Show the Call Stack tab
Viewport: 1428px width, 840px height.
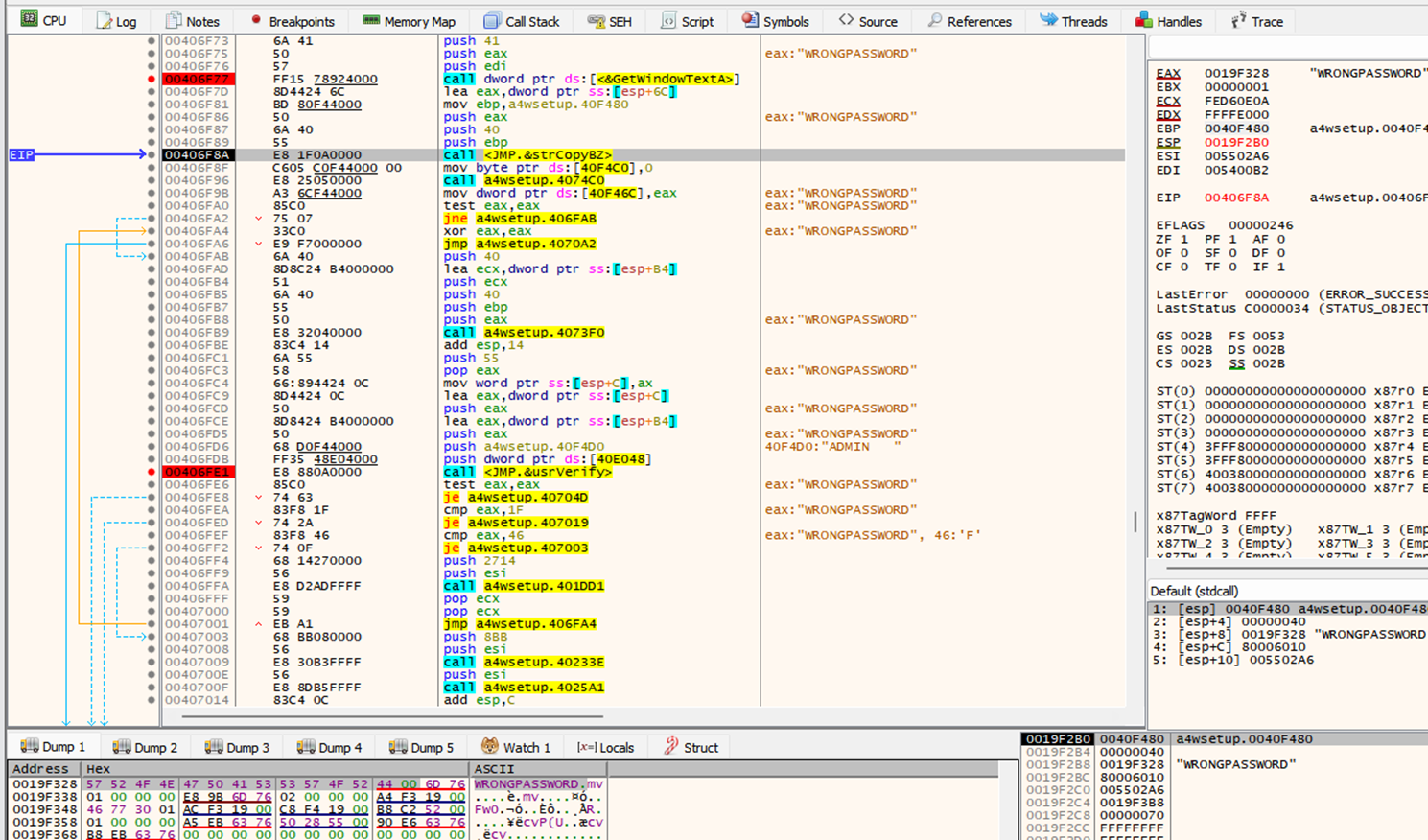522,21
